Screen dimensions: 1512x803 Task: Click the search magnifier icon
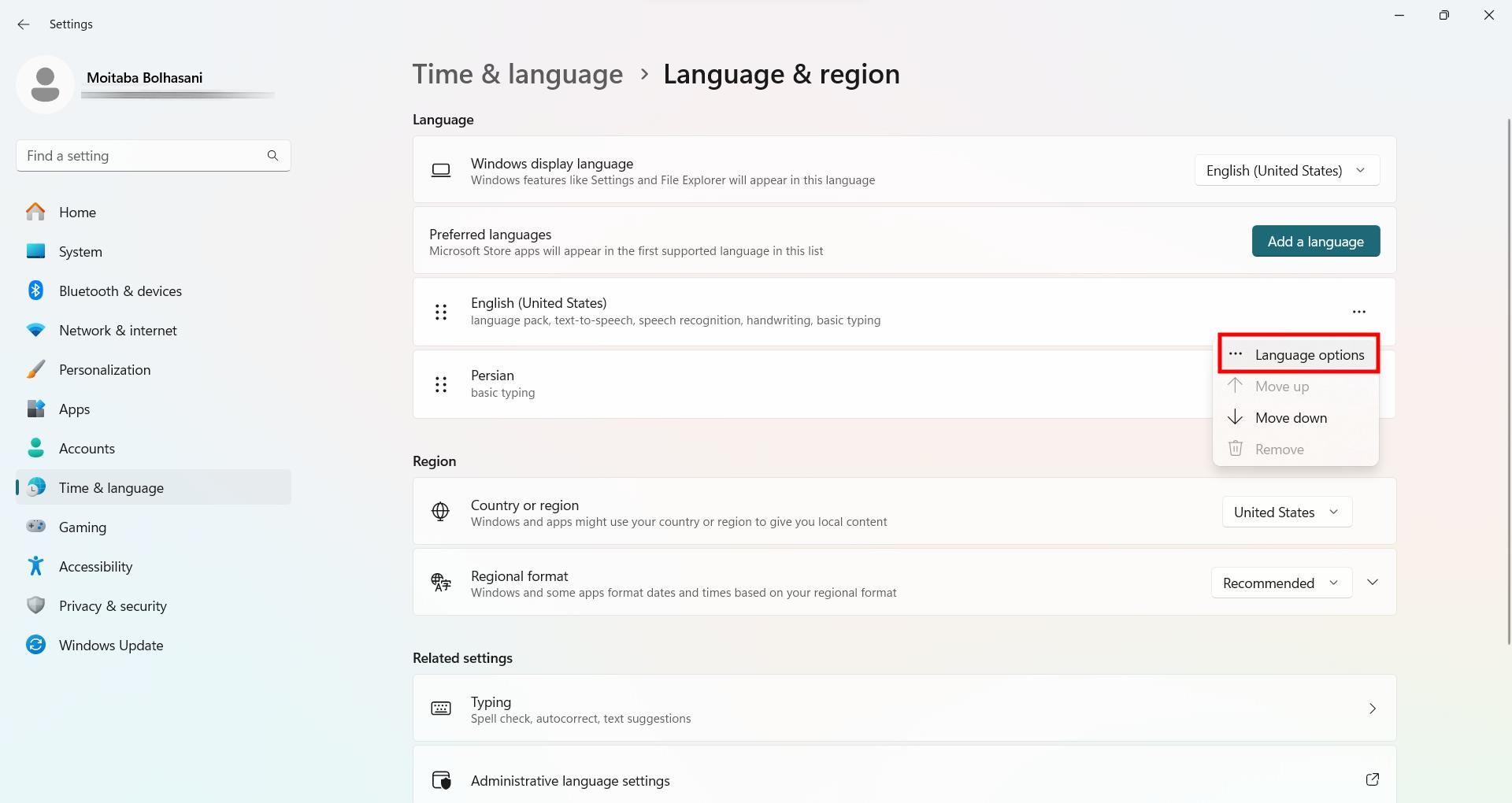pos(272,156)
